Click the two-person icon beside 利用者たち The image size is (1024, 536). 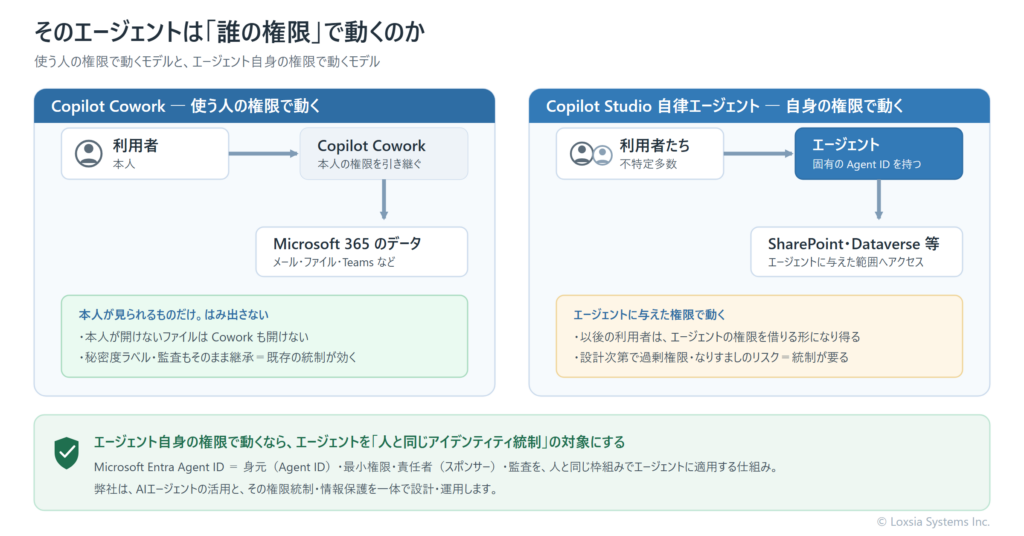click(591, 154)
